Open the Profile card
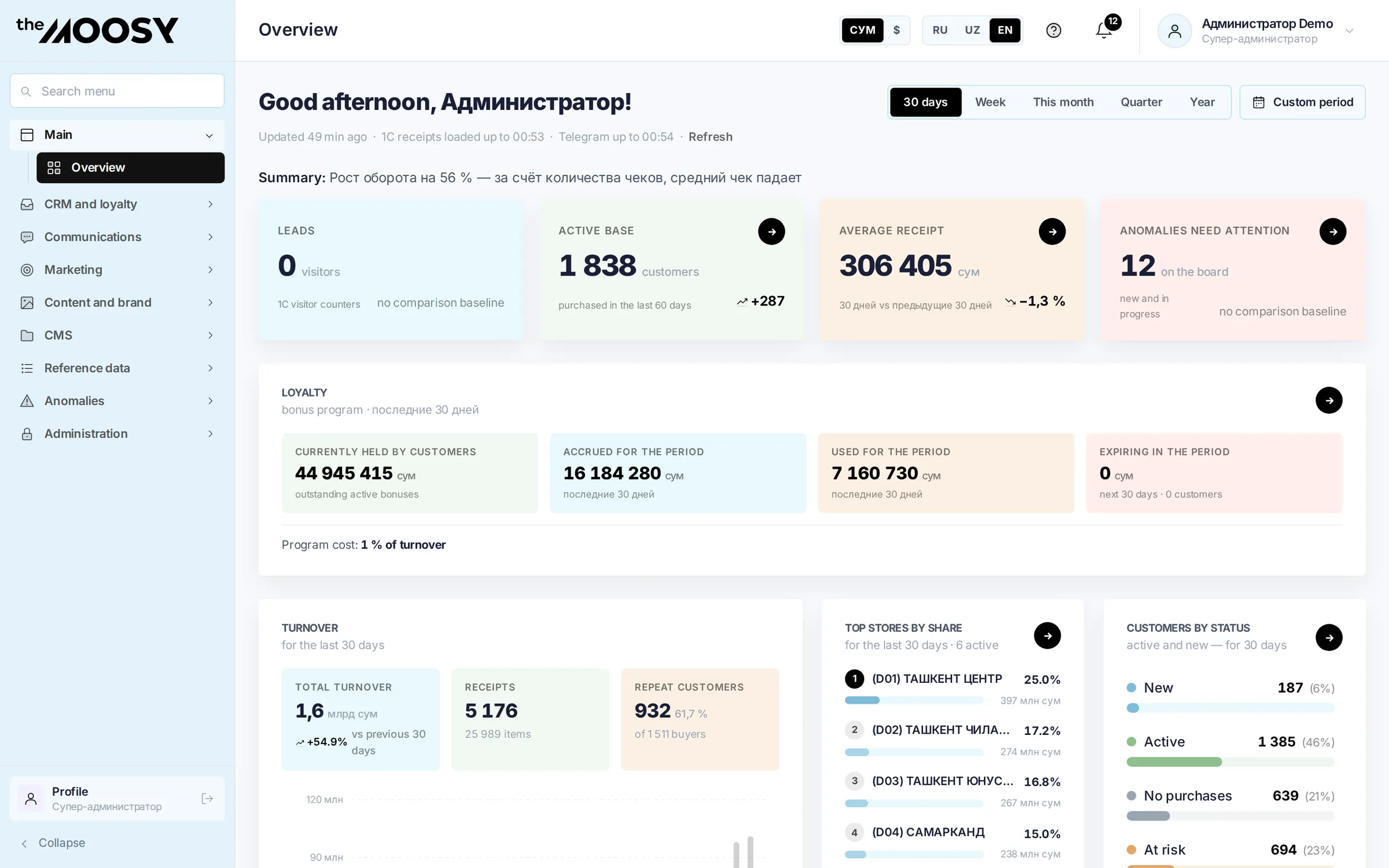Image resolution: width=1389 pixels, height=868 pixels. (x=117, y=799)
